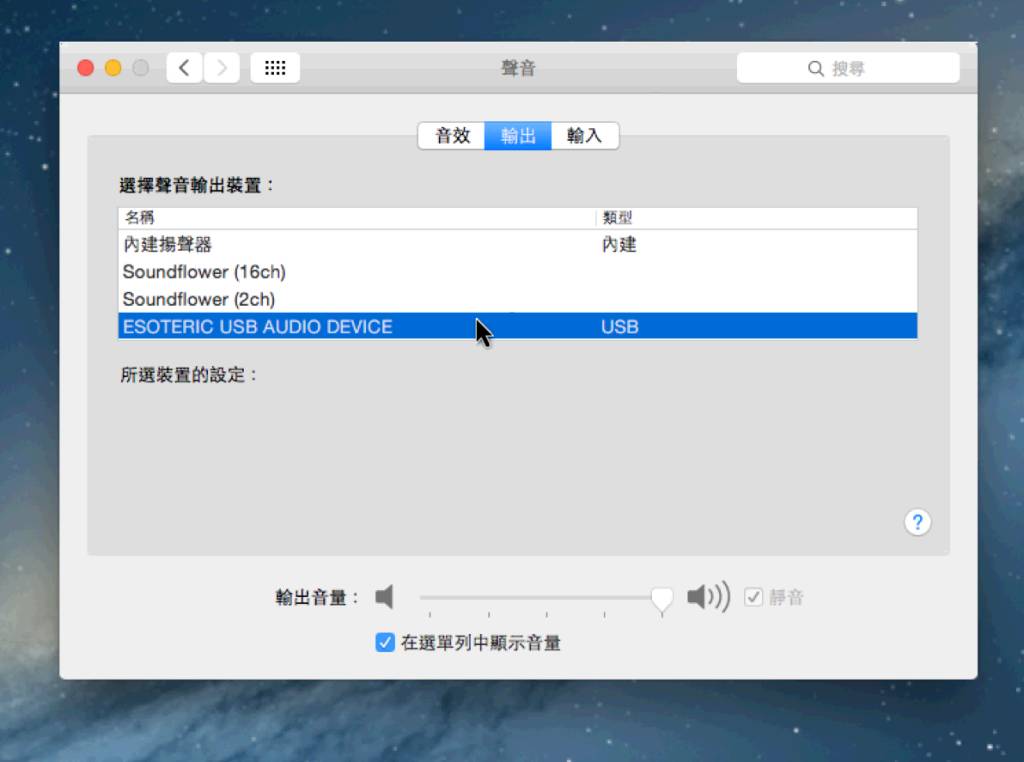Click the back navigation arrow
1024x762 pixels.
click(184, 67)
